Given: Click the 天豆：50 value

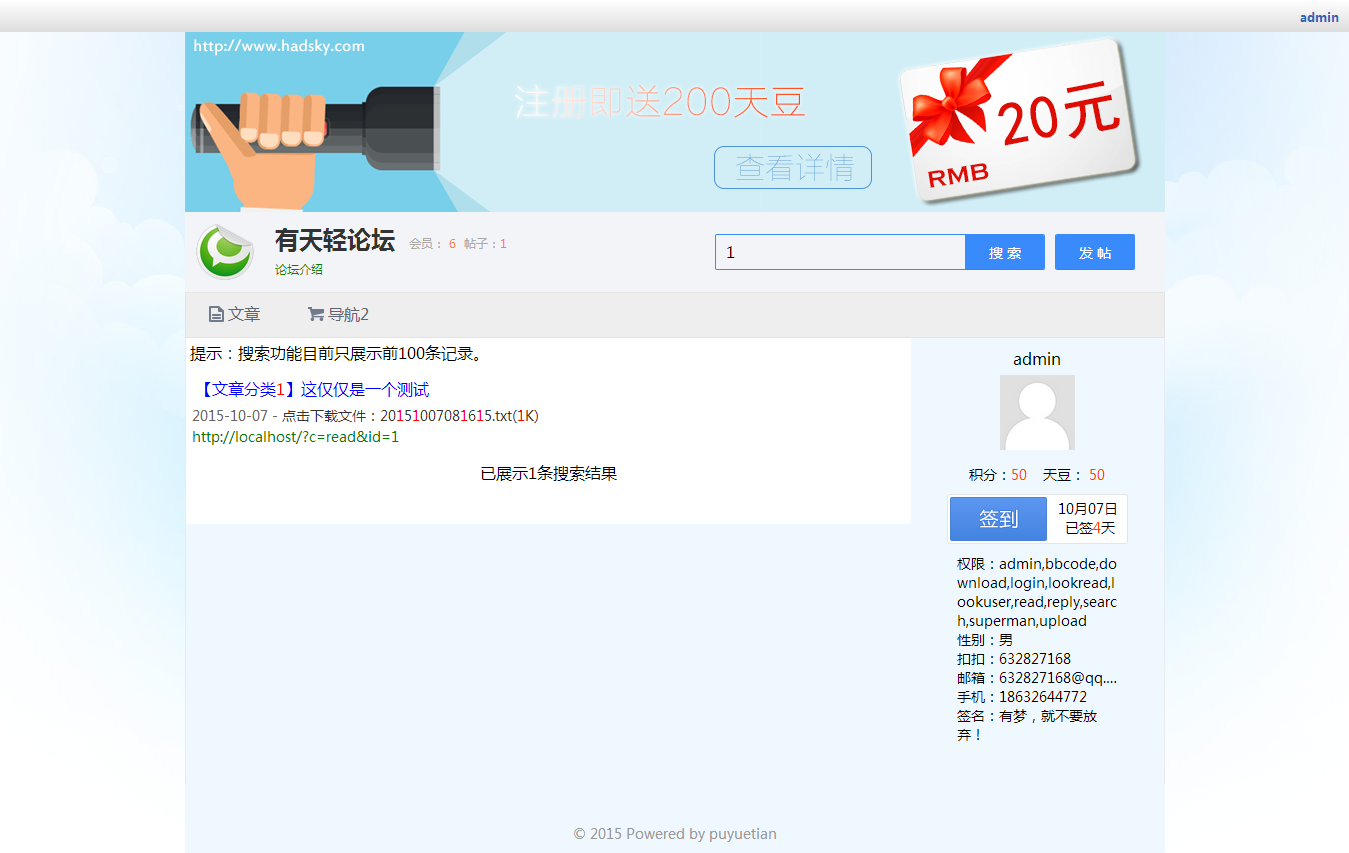Looking at the screenshot, I should click(1074, 475).
